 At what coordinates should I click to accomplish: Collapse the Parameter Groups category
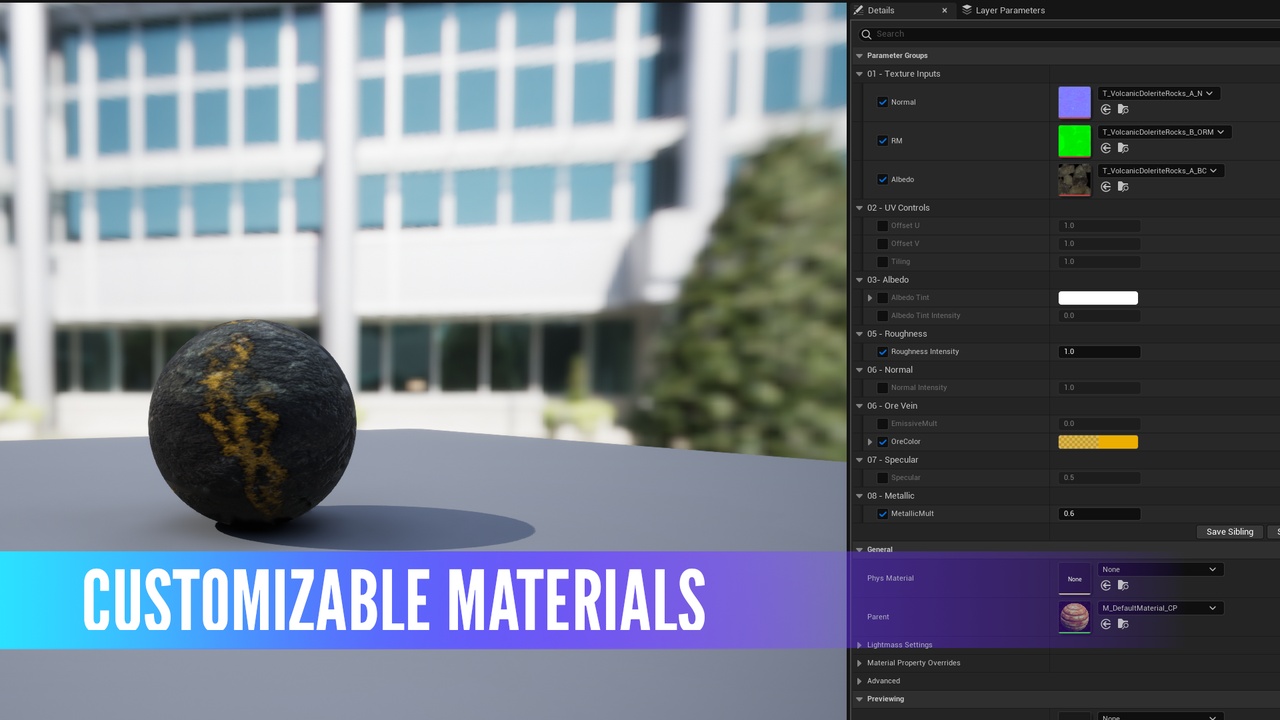pyautogui.click(x=859, y=56)
